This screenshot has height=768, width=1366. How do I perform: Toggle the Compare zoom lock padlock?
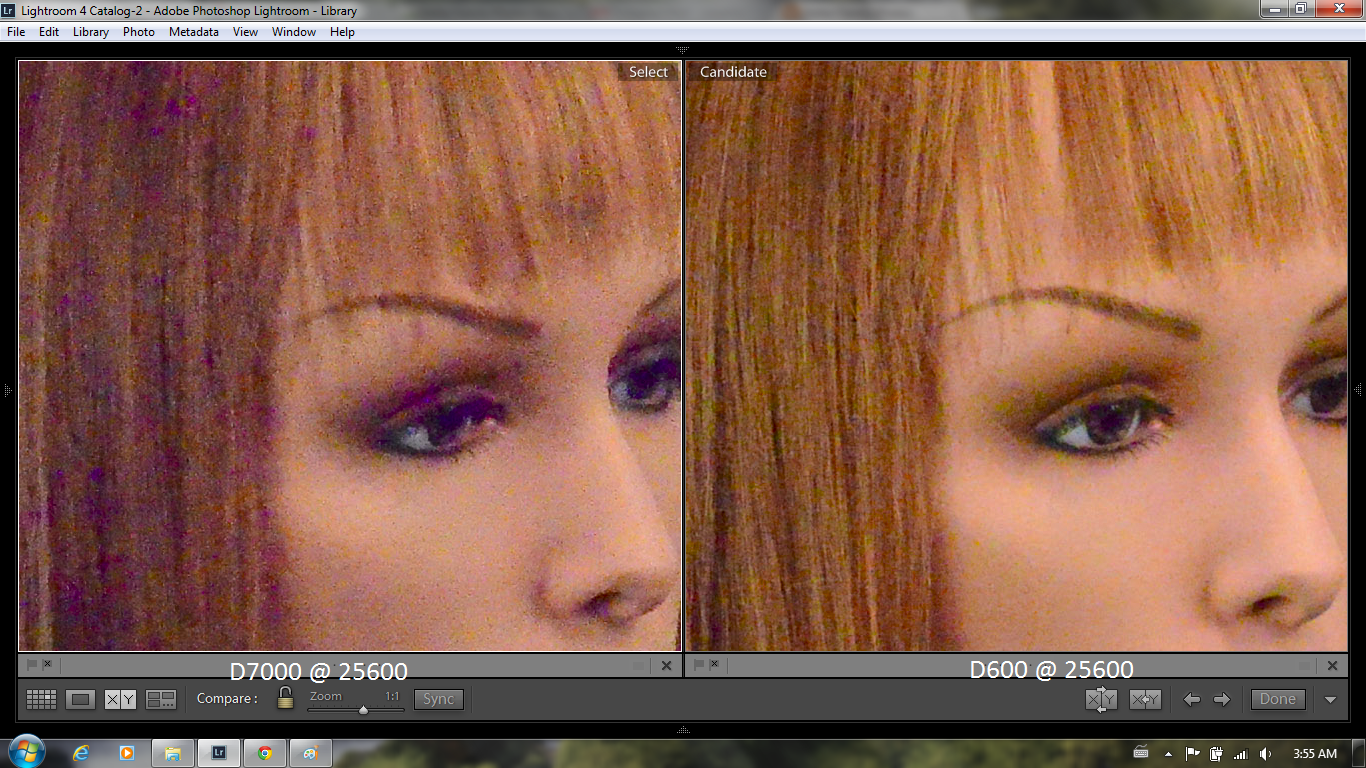click(284, 698)
